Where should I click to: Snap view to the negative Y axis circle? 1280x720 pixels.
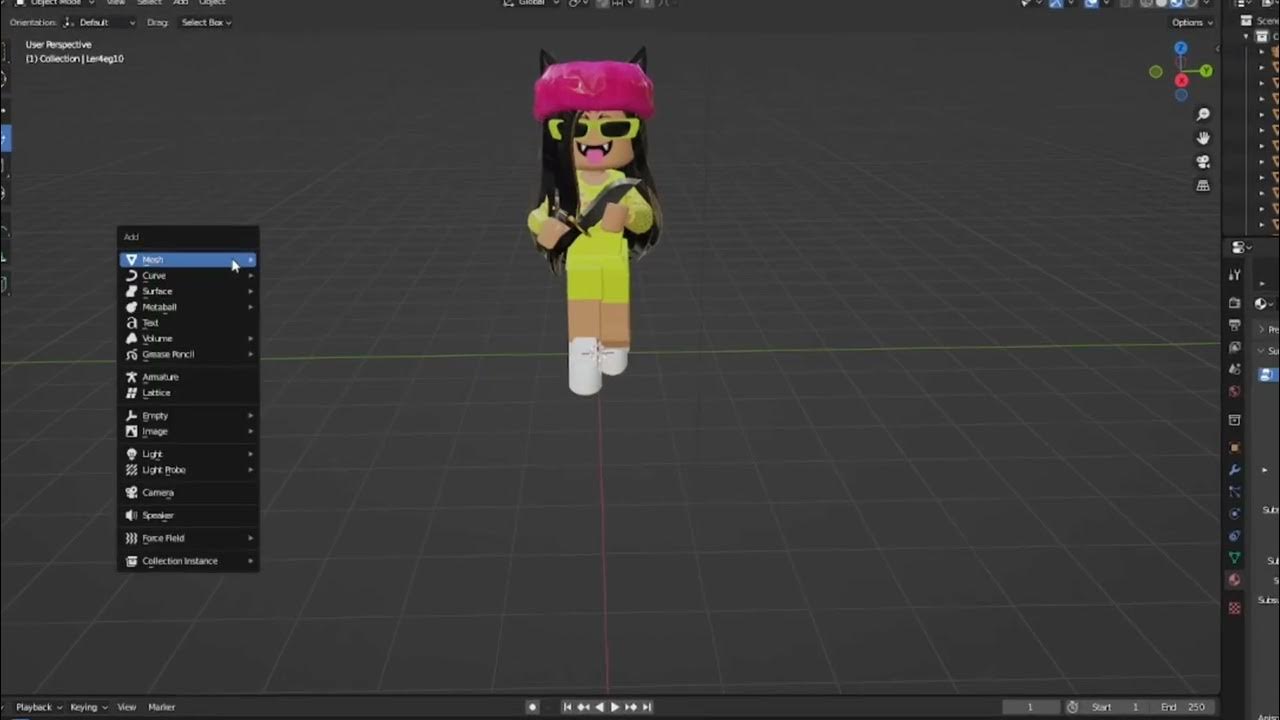coord(1156,72)
